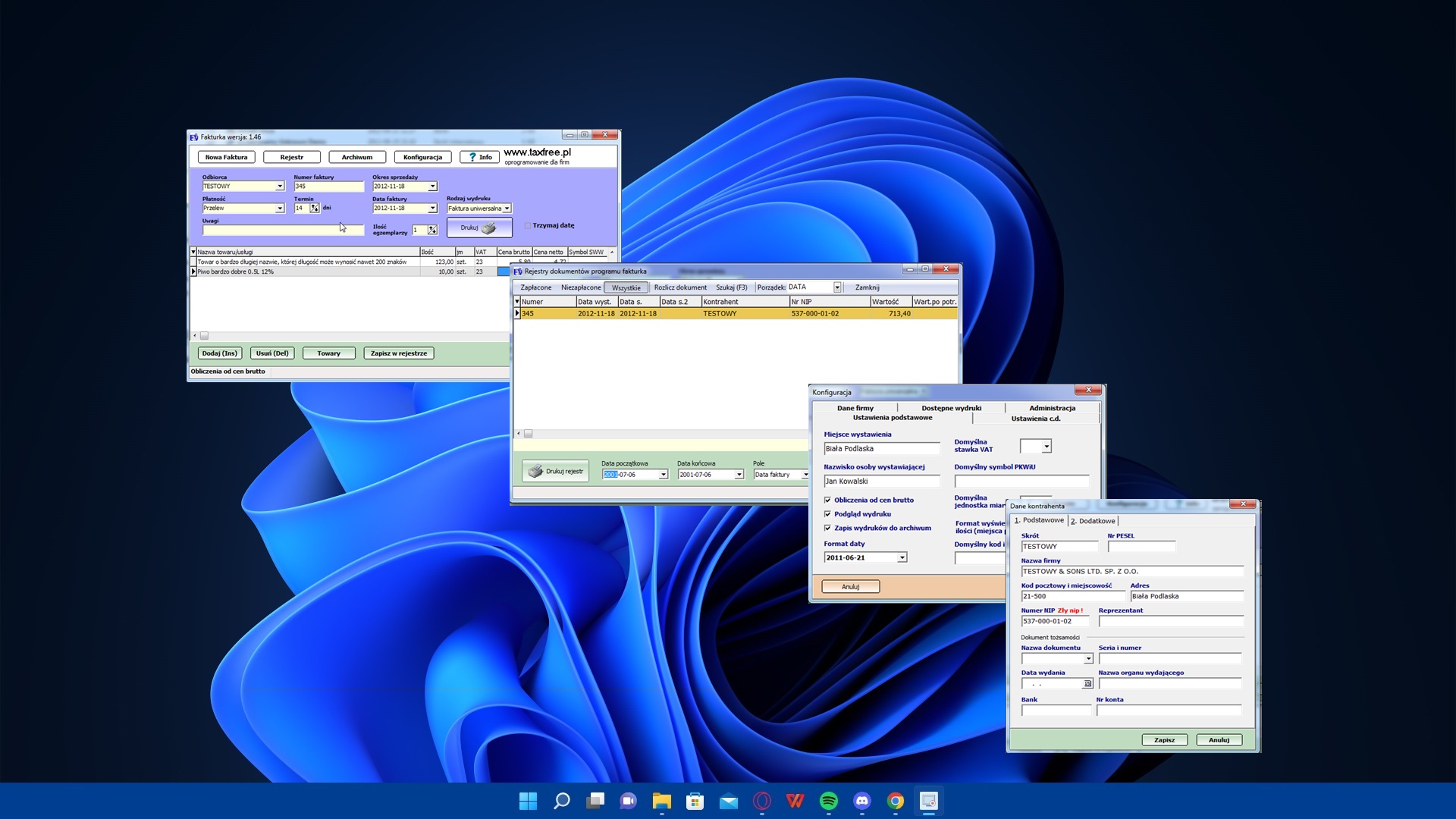1456x819 pixels.
Task: Open Google Chrome from the taskbar
Action: click(895, 801)
